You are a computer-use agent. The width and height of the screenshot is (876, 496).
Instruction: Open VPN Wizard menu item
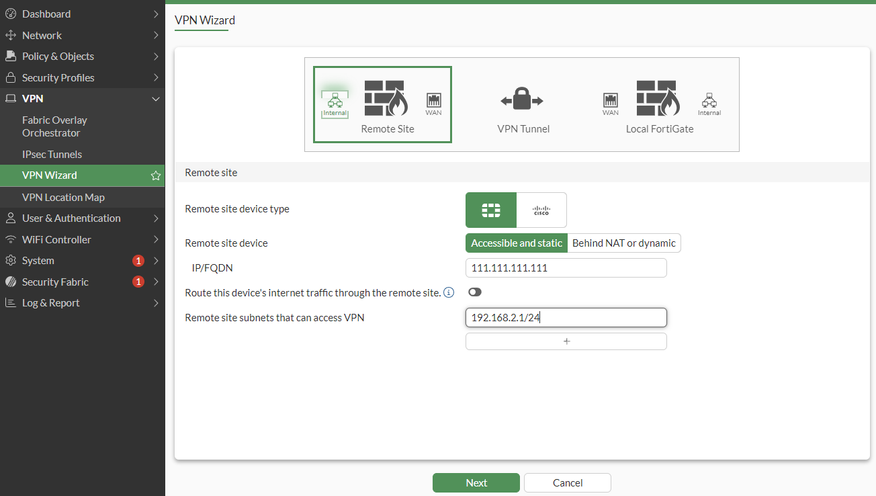tap(83, 175)
